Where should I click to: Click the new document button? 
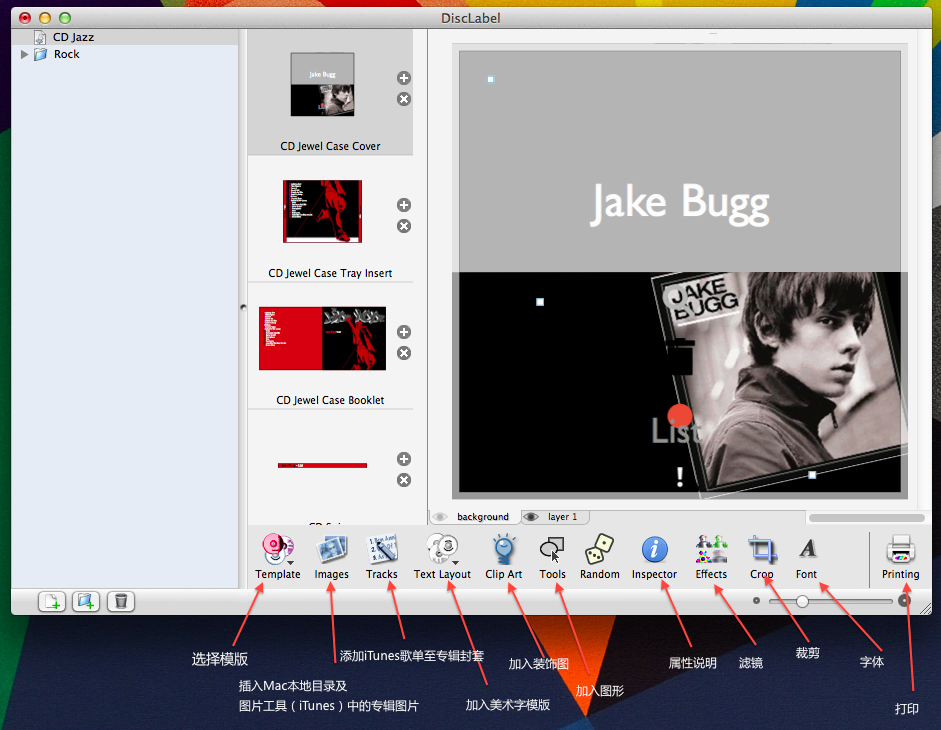click(x=52, y=601)
